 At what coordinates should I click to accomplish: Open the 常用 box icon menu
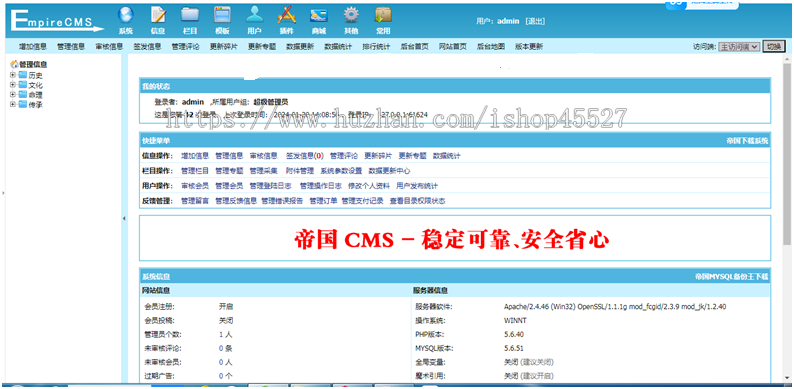click(383, 20)
